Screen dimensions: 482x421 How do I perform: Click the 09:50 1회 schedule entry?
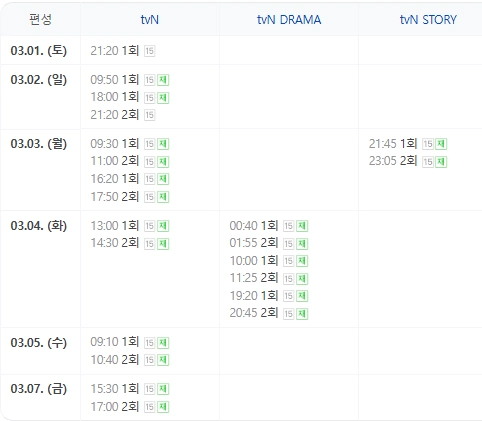(x=114, y=80)
